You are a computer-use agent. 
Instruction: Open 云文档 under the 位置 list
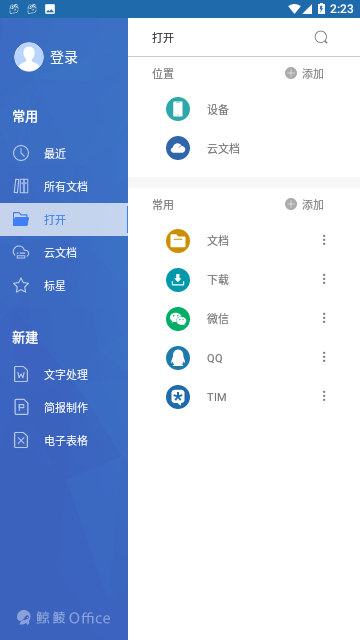(x=244, y=148)
